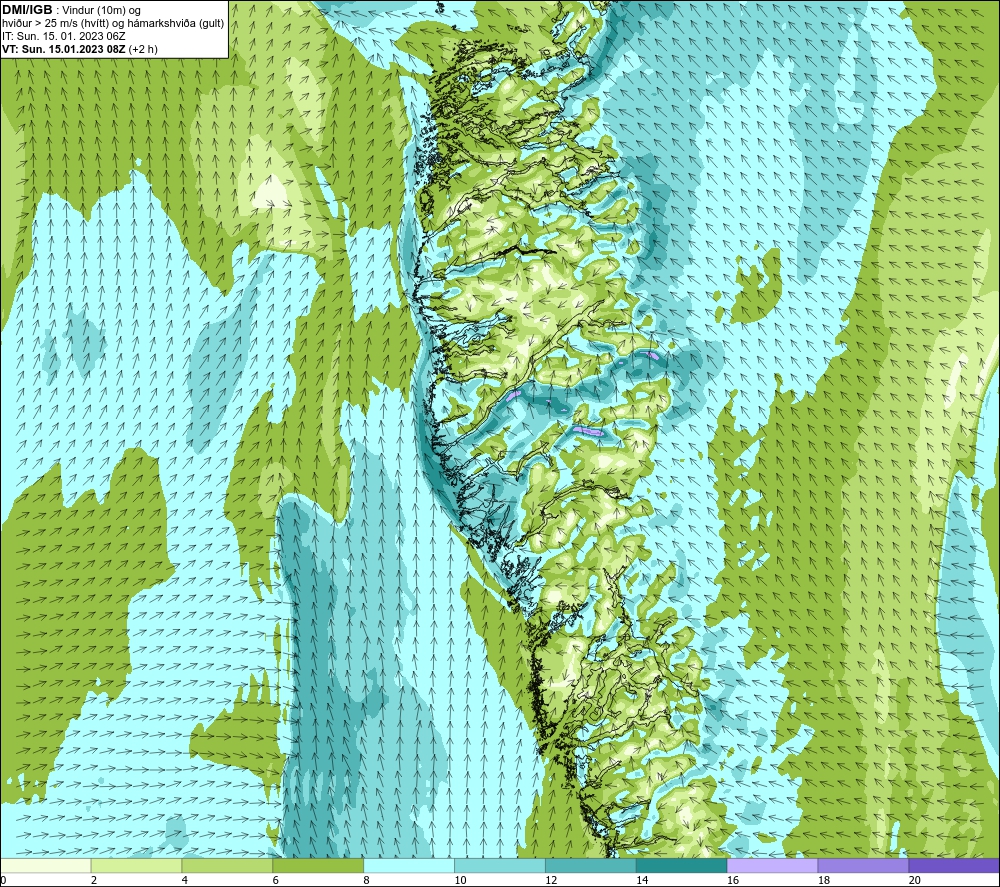Screen dimensions: 1000x887
Task: Click the scale label '0'
Action: [x=3, y=881]
